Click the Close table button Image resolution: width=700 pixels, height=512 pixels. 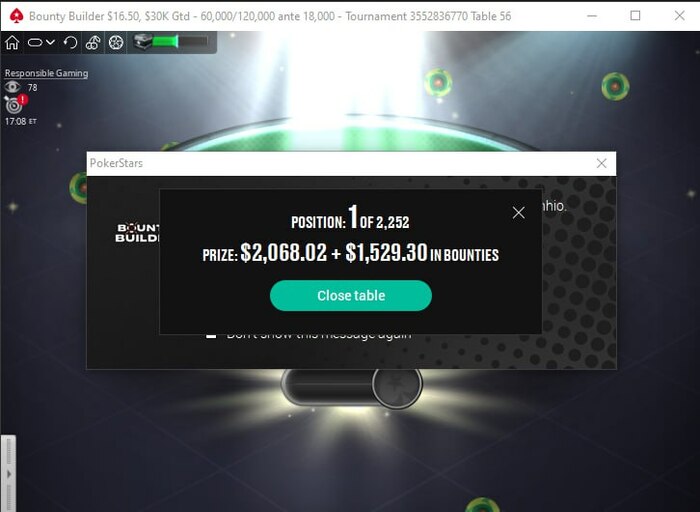(x=351, y=296)
